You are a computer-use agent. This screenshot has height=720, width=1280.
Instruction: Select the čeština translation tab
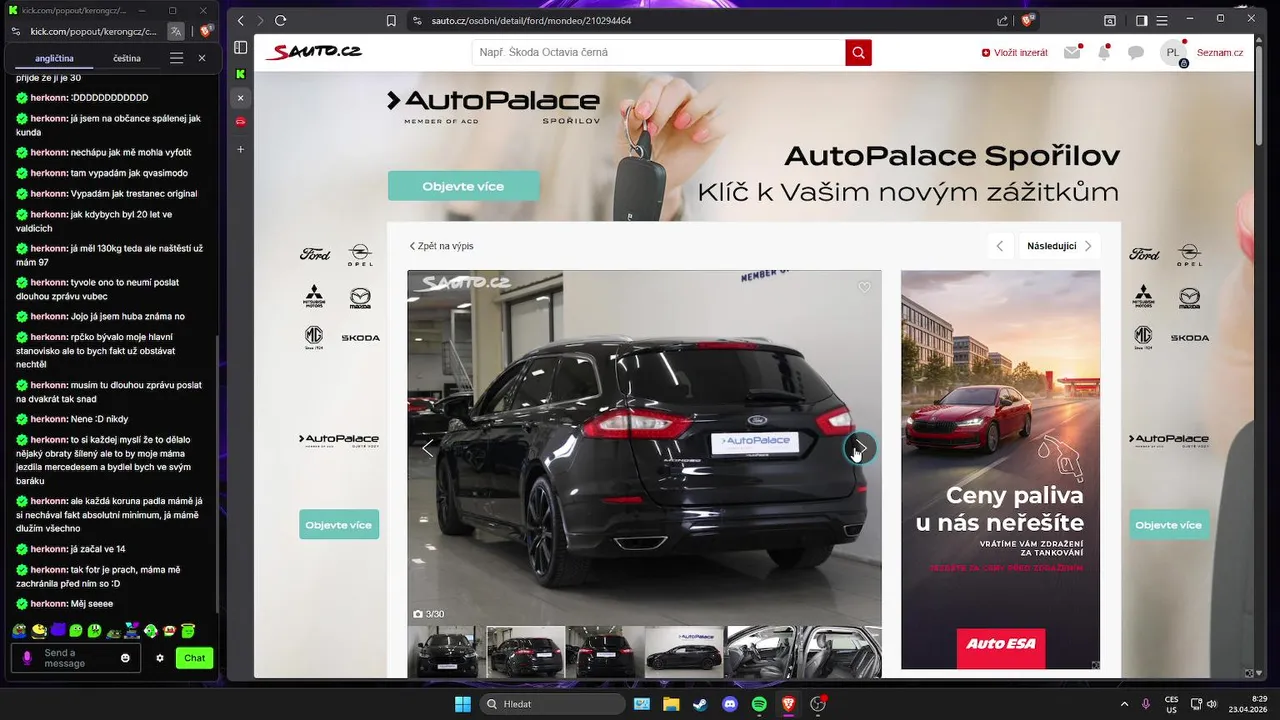click(x=127, y=58)
